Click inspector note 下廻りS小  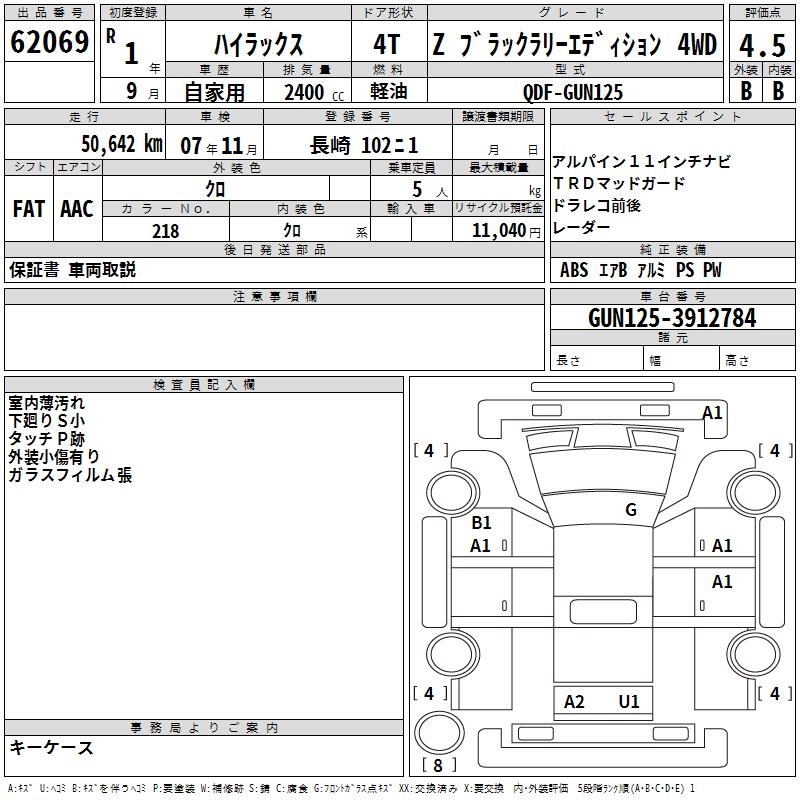pos(46,421)
